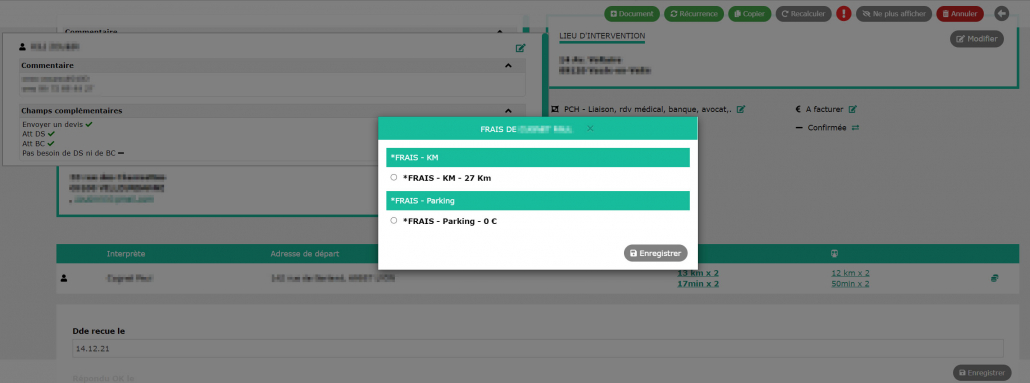Click the edit icon next to A facturer
Image resolution: width=1030 pixels, height=383 pixels.
point(853,110)
